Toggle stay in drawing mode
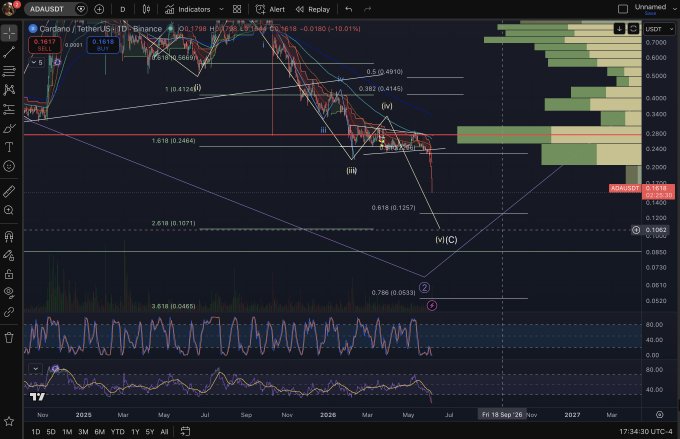The width and height of the screenshot is (680, 439). tap(9, 256)
